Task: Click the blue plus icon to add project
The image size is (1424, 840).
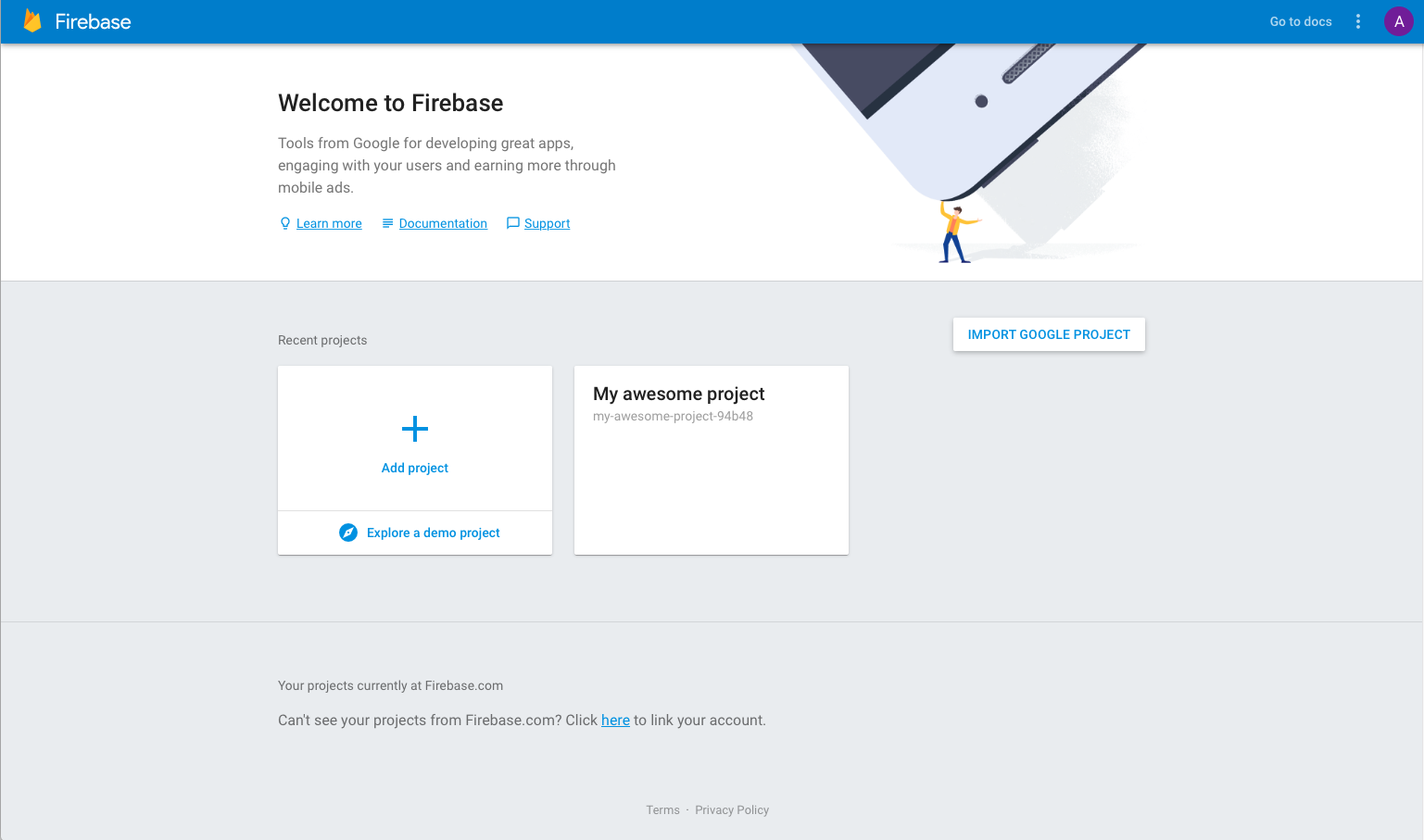Action: tap(415, 428)
